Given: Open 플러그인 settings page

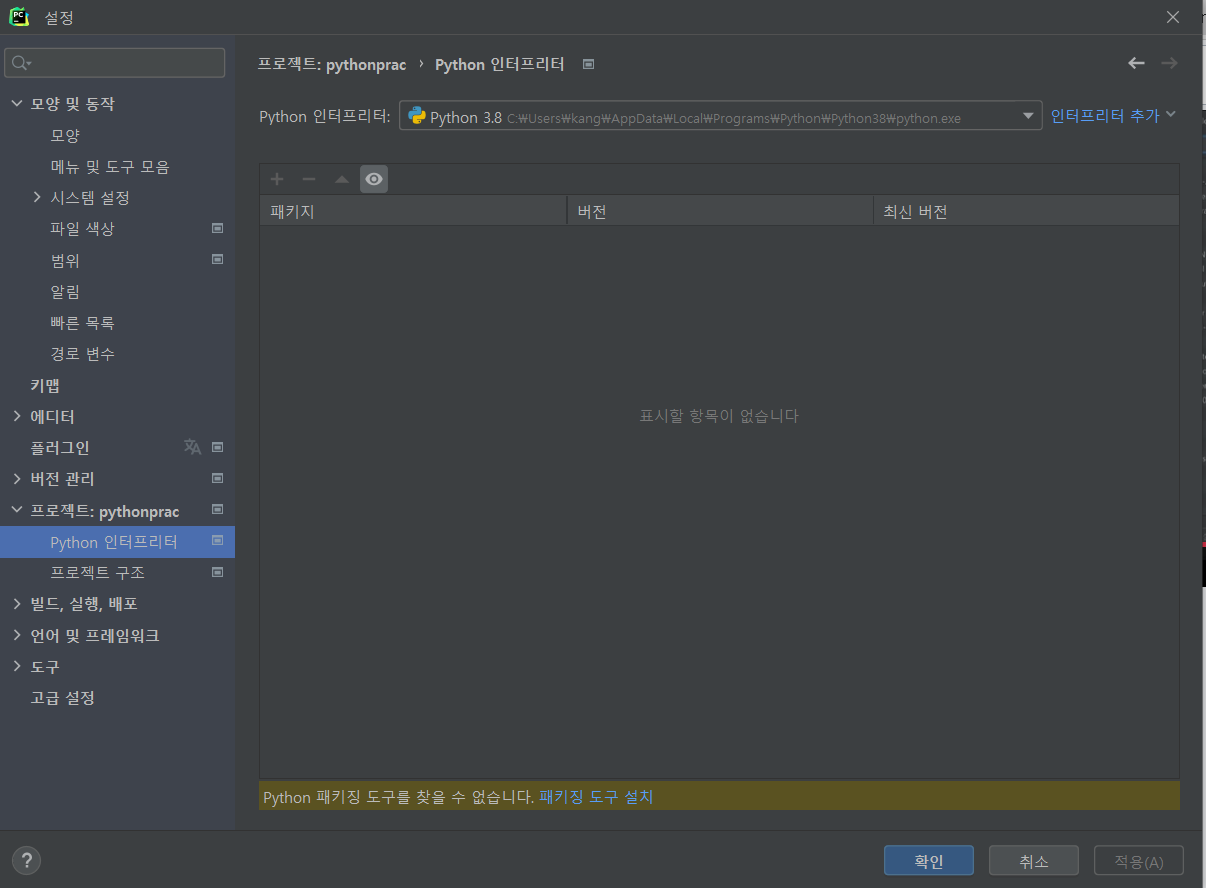Looking at the screenshot, I should (60, 448).
